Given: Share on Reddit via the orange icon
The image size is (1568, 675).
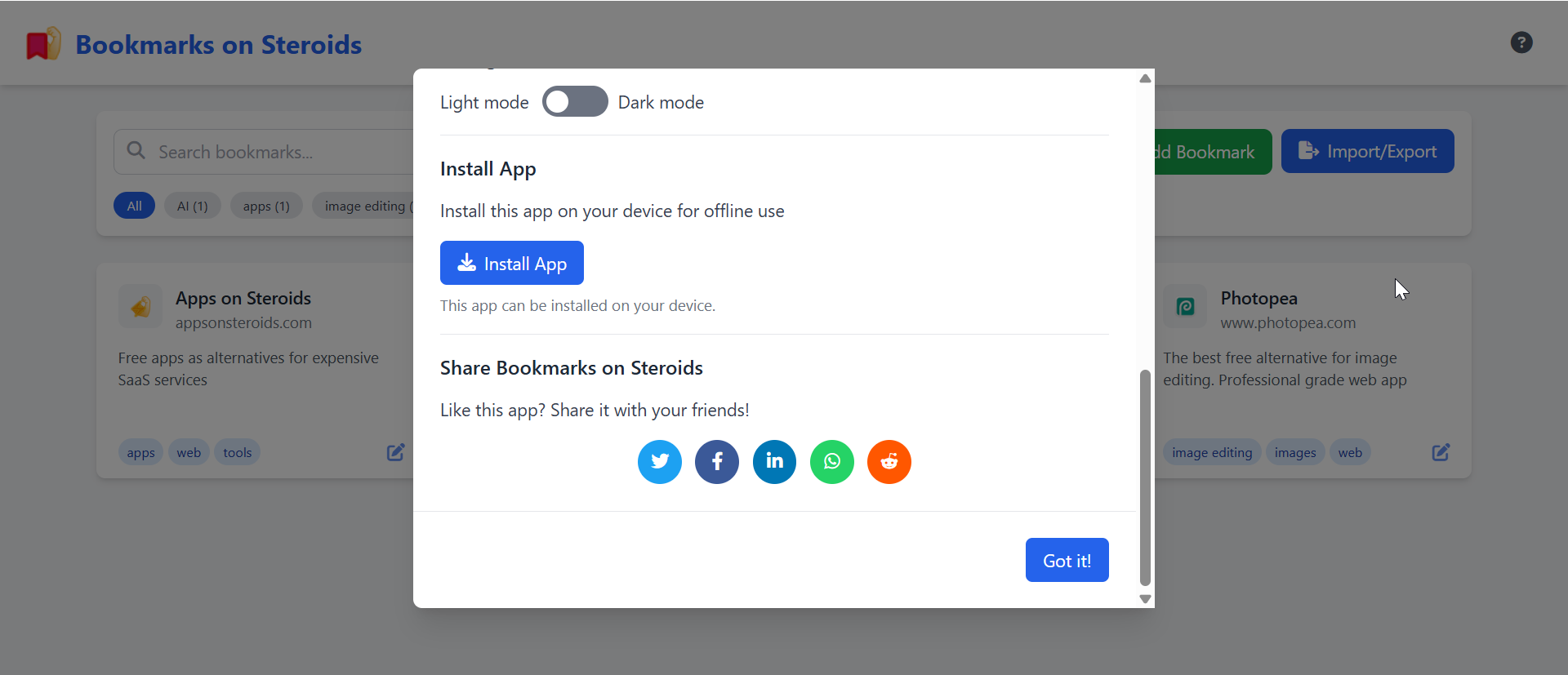Looking at the screenshot, I should pos(889,462).
